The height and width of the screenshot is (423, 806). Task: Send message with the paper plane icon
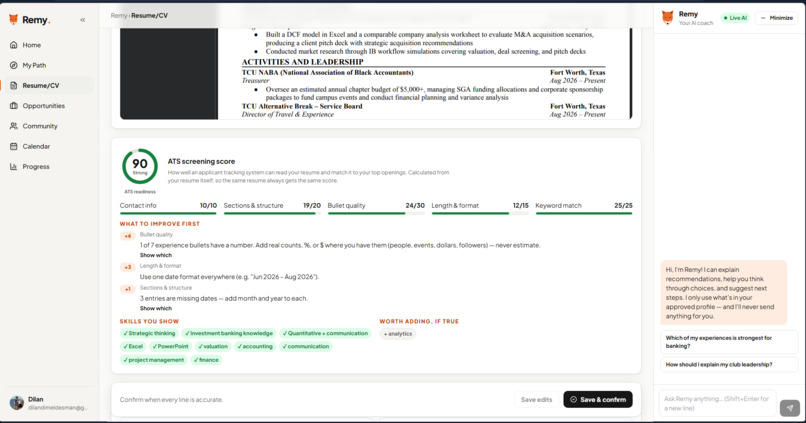point(790,408)
